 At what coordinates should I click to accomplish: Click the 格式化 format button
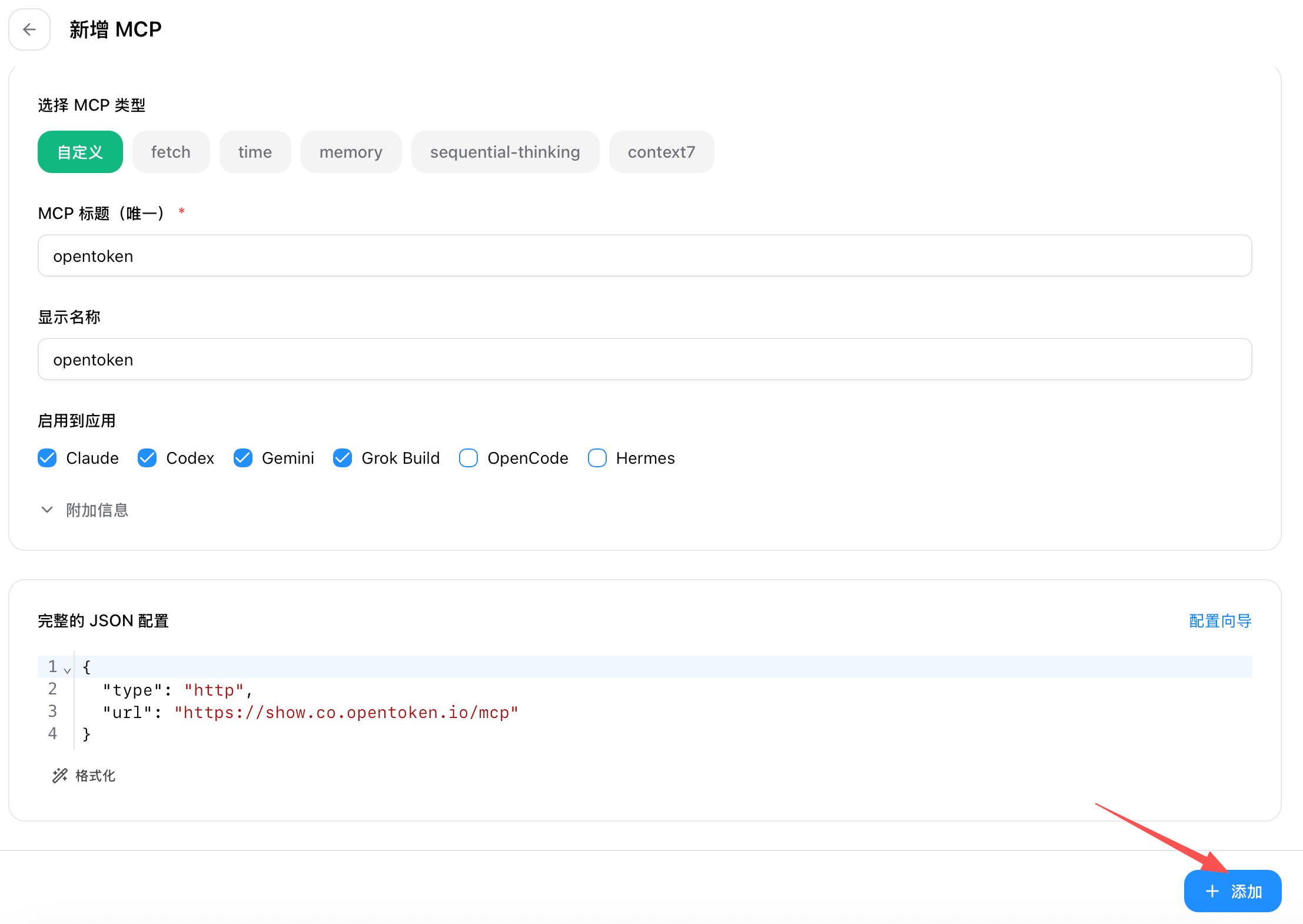click(84, 776)
